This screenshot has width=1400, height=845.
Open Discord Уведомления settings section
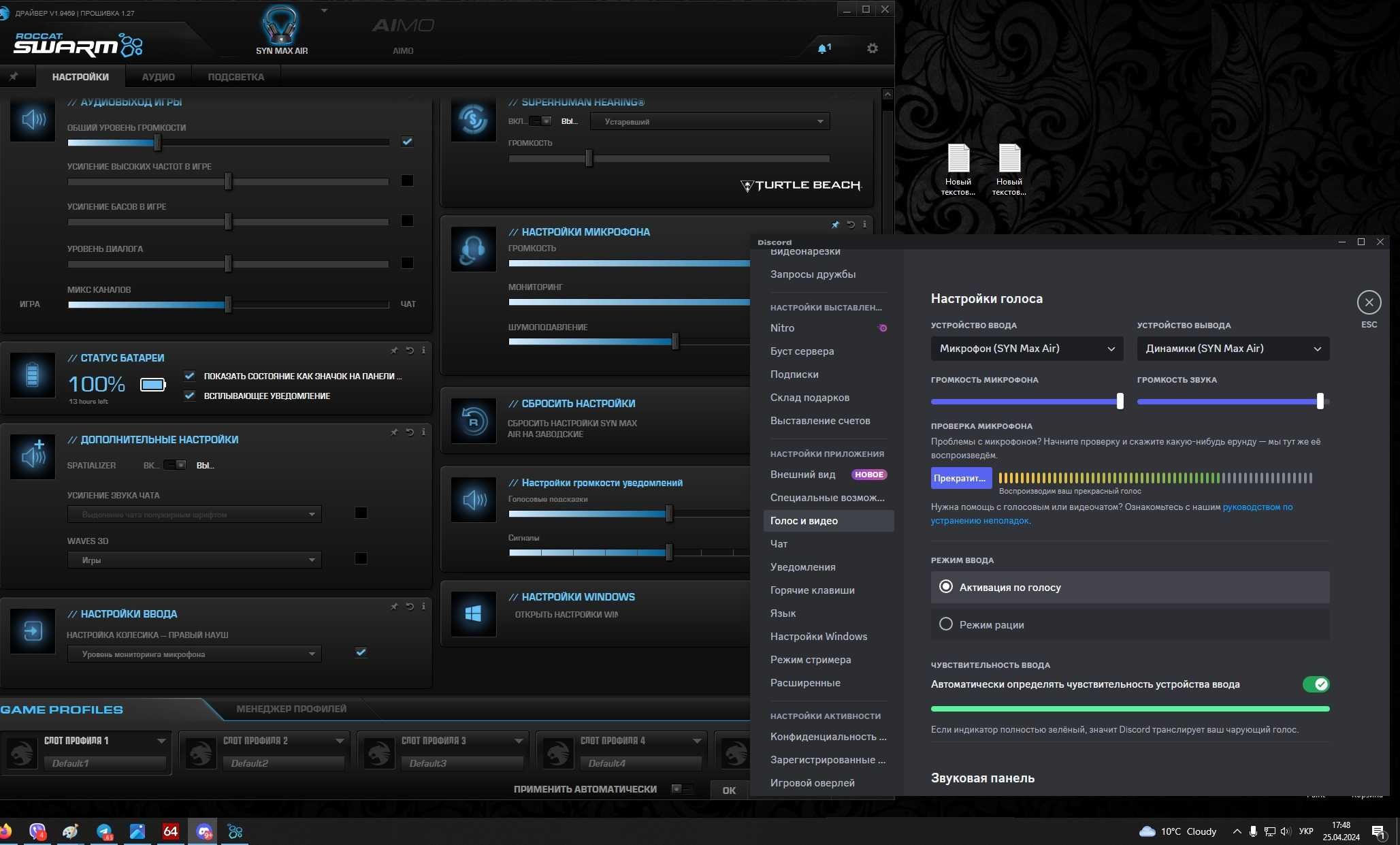pos(828,567)
